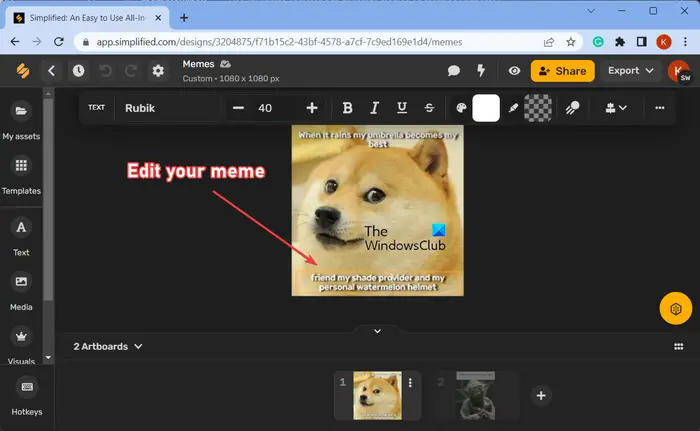Click the white text color swatch
The image size is (700, 431).
pyautogui.click(x=486, y=108)
